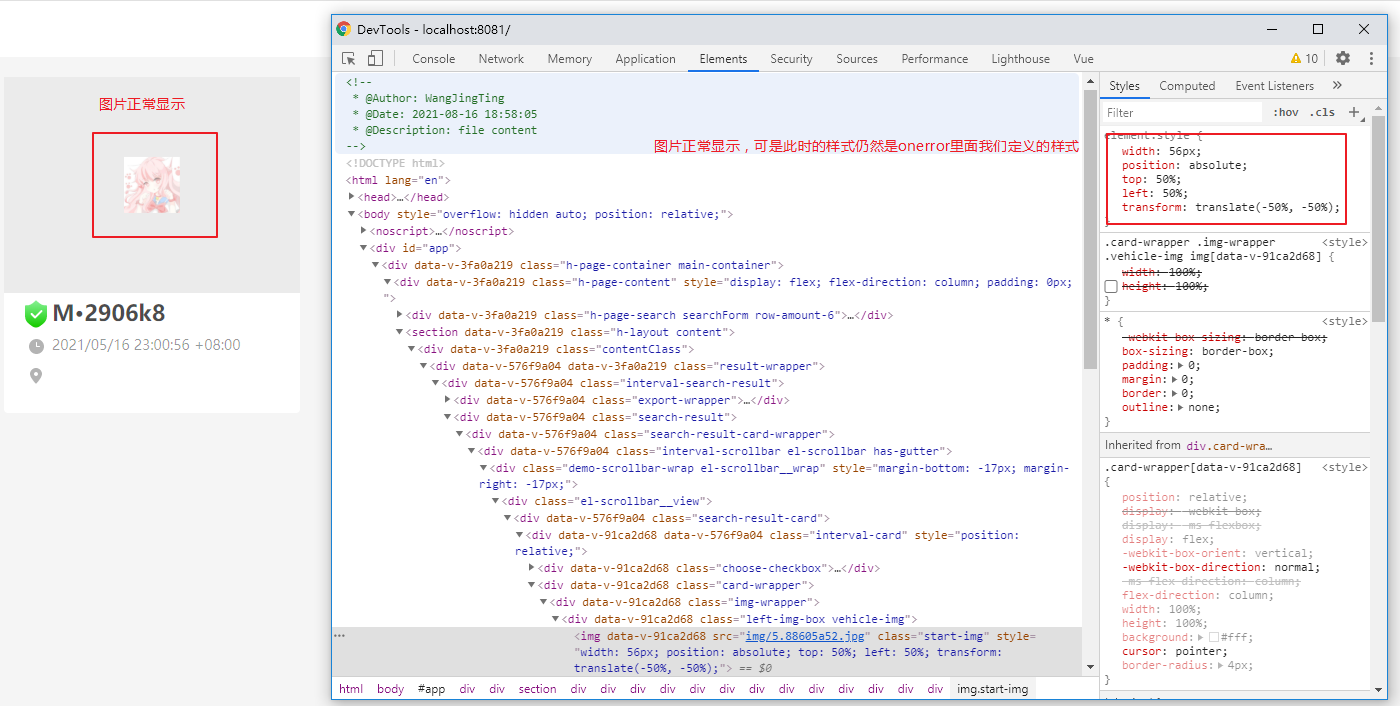Toggle .cls element classes panel
The image size is (1400, 706).
point(1323,113)
